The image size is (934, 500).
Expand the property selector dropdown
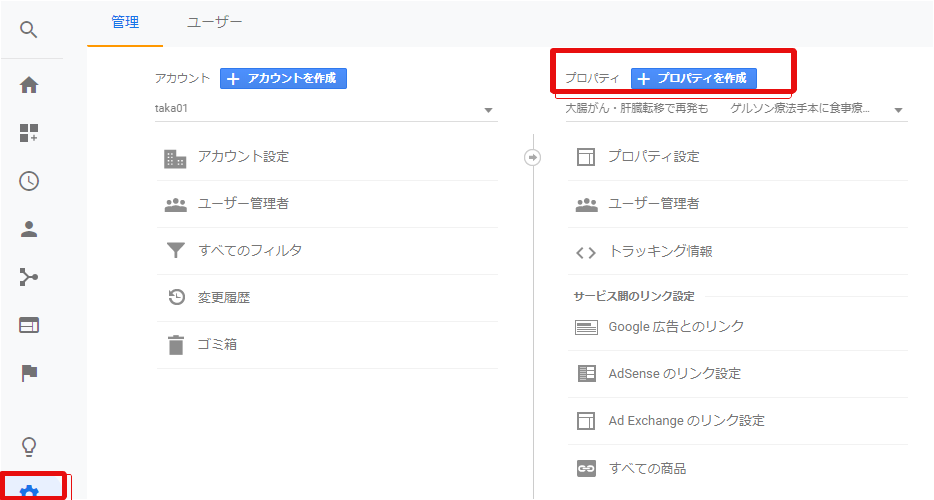[736, 109]
